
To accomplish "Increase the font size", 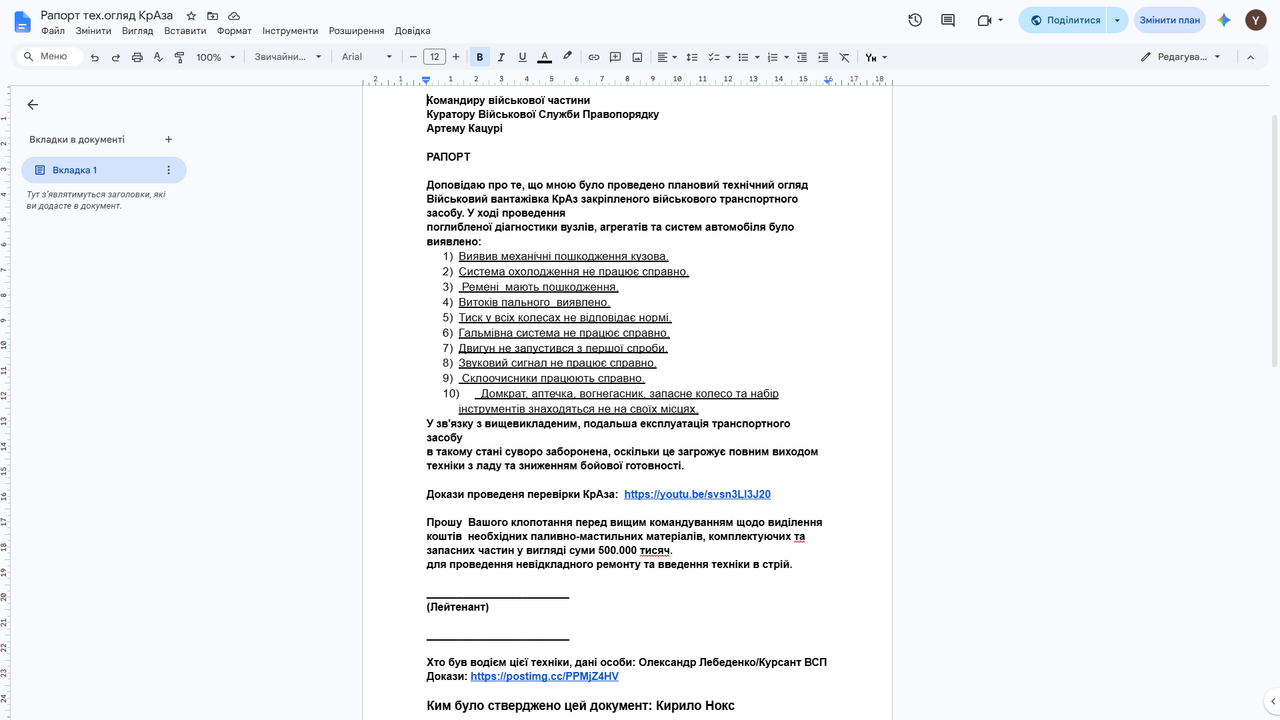I will (456, 57).
